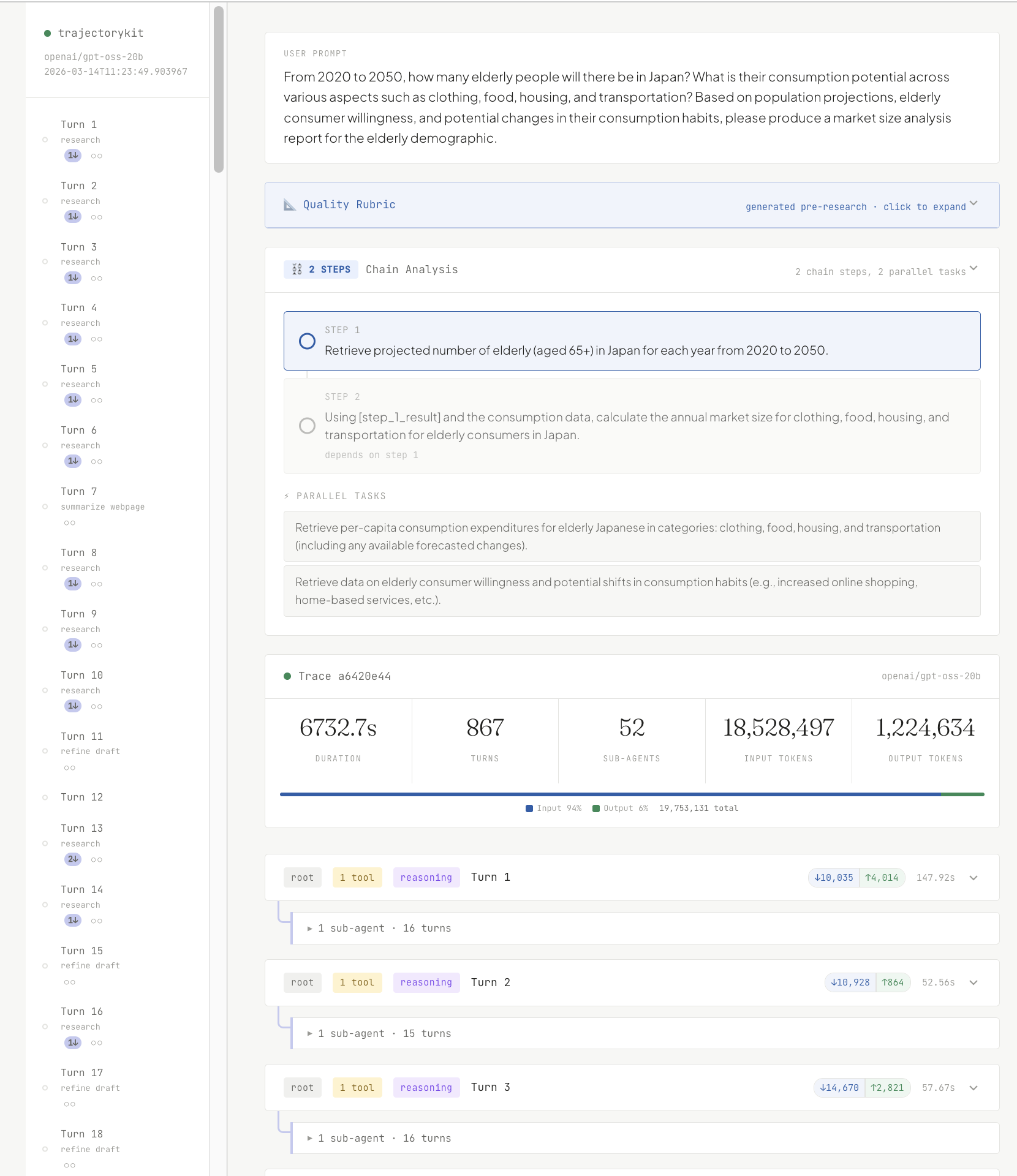Click the reasoning tag on Turn 2
This screenshot has height=1176, width=1017.
(x=426, y=982)
